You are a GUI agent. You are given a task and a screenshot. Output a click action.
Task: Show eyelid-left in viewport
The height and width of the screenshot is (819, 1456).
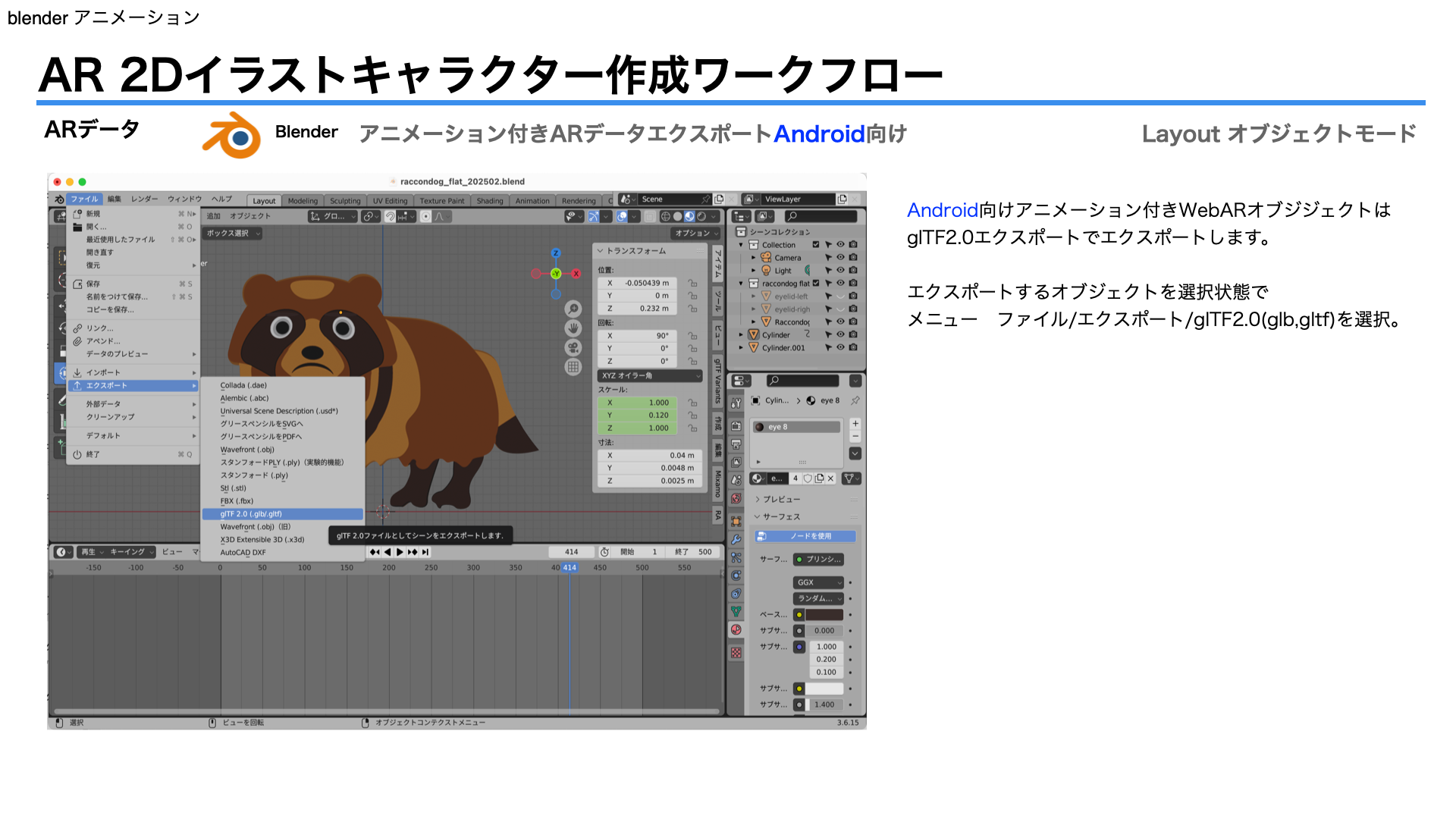(840, 297)
